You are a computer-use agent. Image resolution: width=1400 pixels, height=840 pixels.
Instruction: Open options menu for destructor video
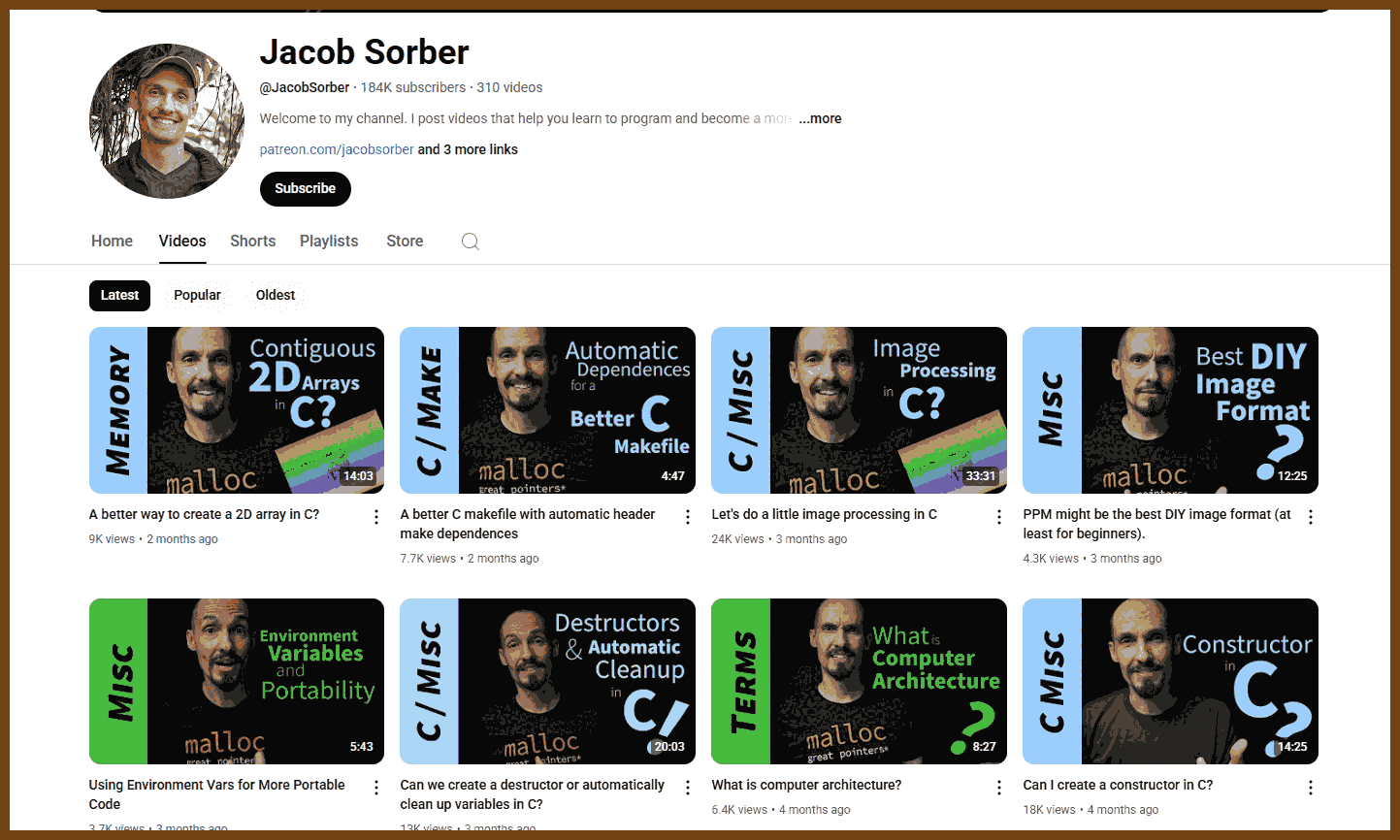point(688,788)
